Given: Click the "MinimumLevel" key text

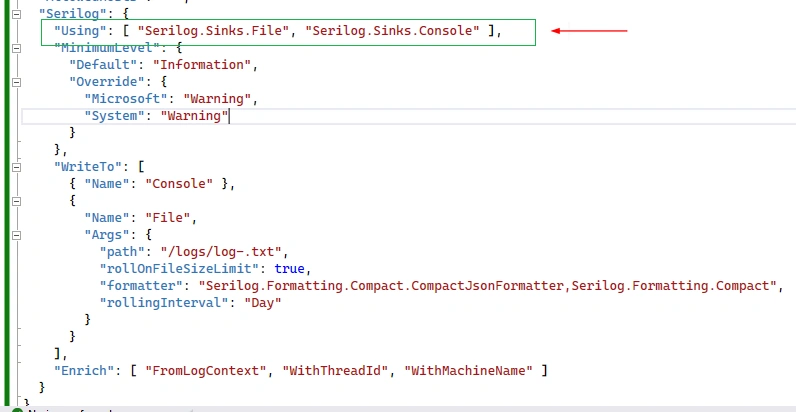Looking at the screenshot, I should coord(111,49).
